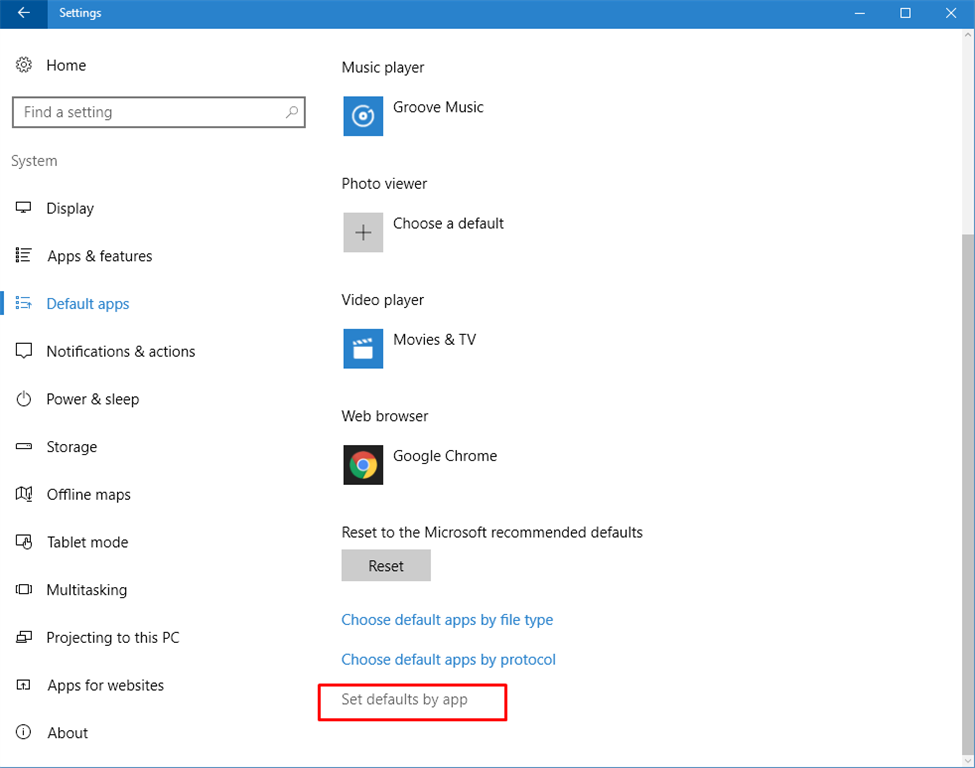The image size is (975, 768).
Task: Open Apps for websites page
Action: tap(106, 685)
